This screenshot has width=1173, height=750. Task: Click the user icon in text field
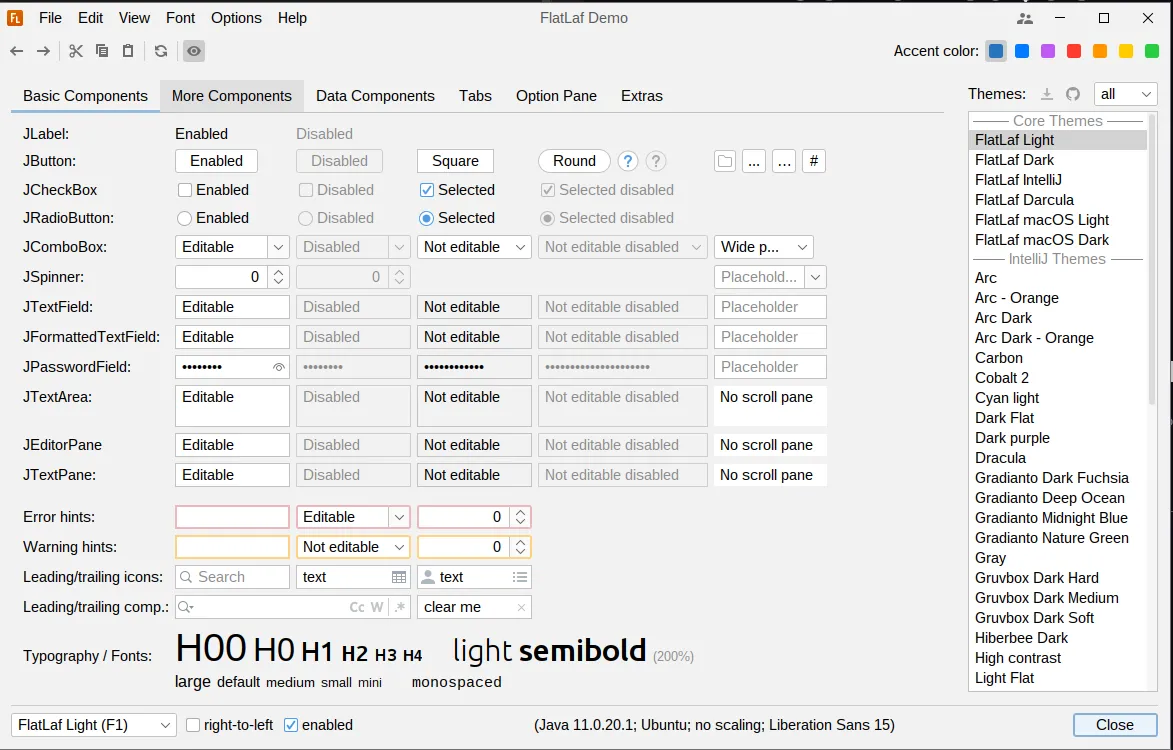click(x=428, y=577)
